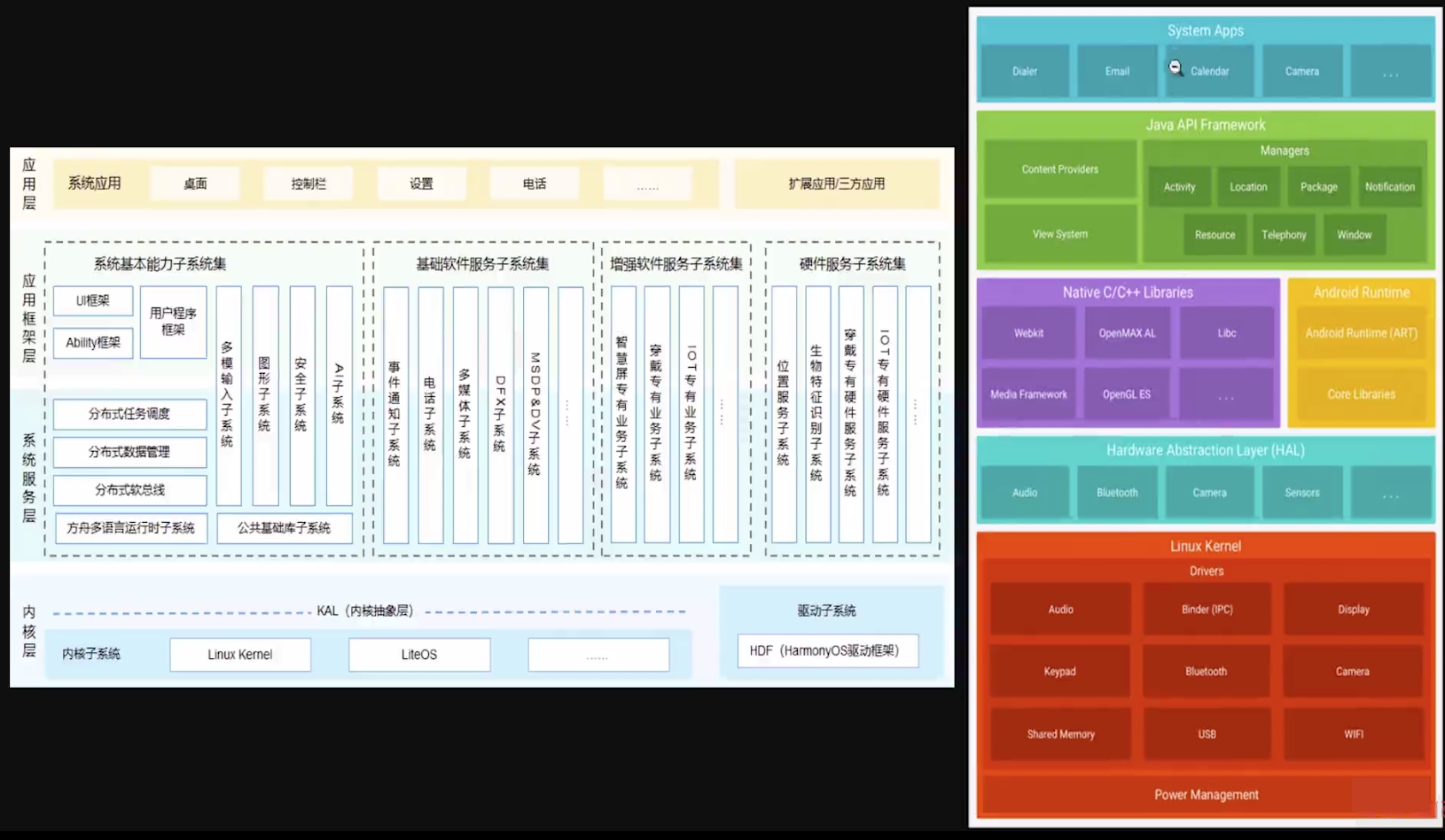The image size is (1445, 840).
Task: Select the Sensors block in the HAL layer
Action: (x=1301, y=492)
